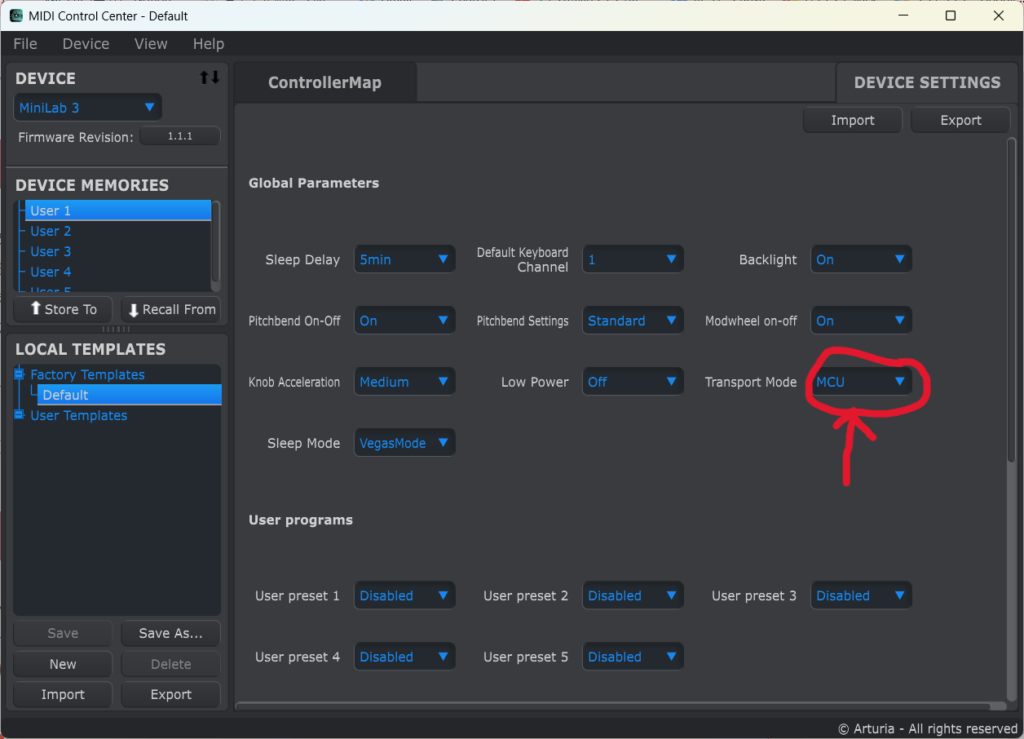Open the Sleep Delay dropdown
The image size is (1024, 739).
click(x=404, y=259)
